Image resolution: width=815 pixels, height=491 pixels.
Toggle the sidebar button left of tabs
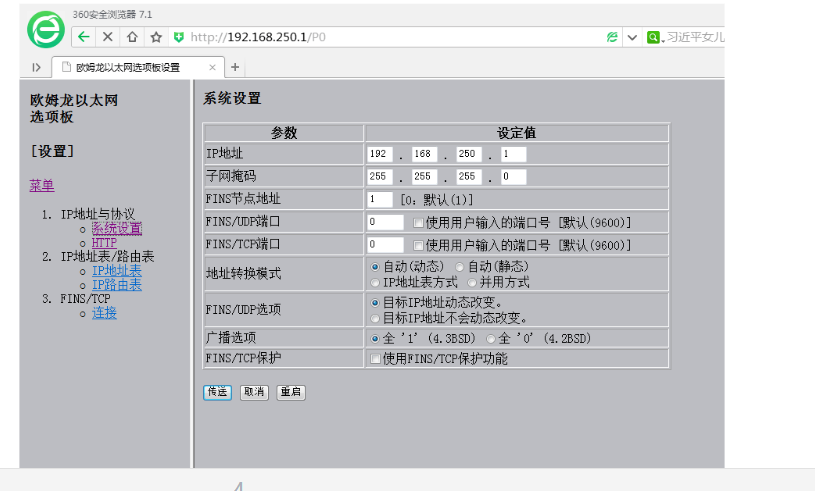36,67
